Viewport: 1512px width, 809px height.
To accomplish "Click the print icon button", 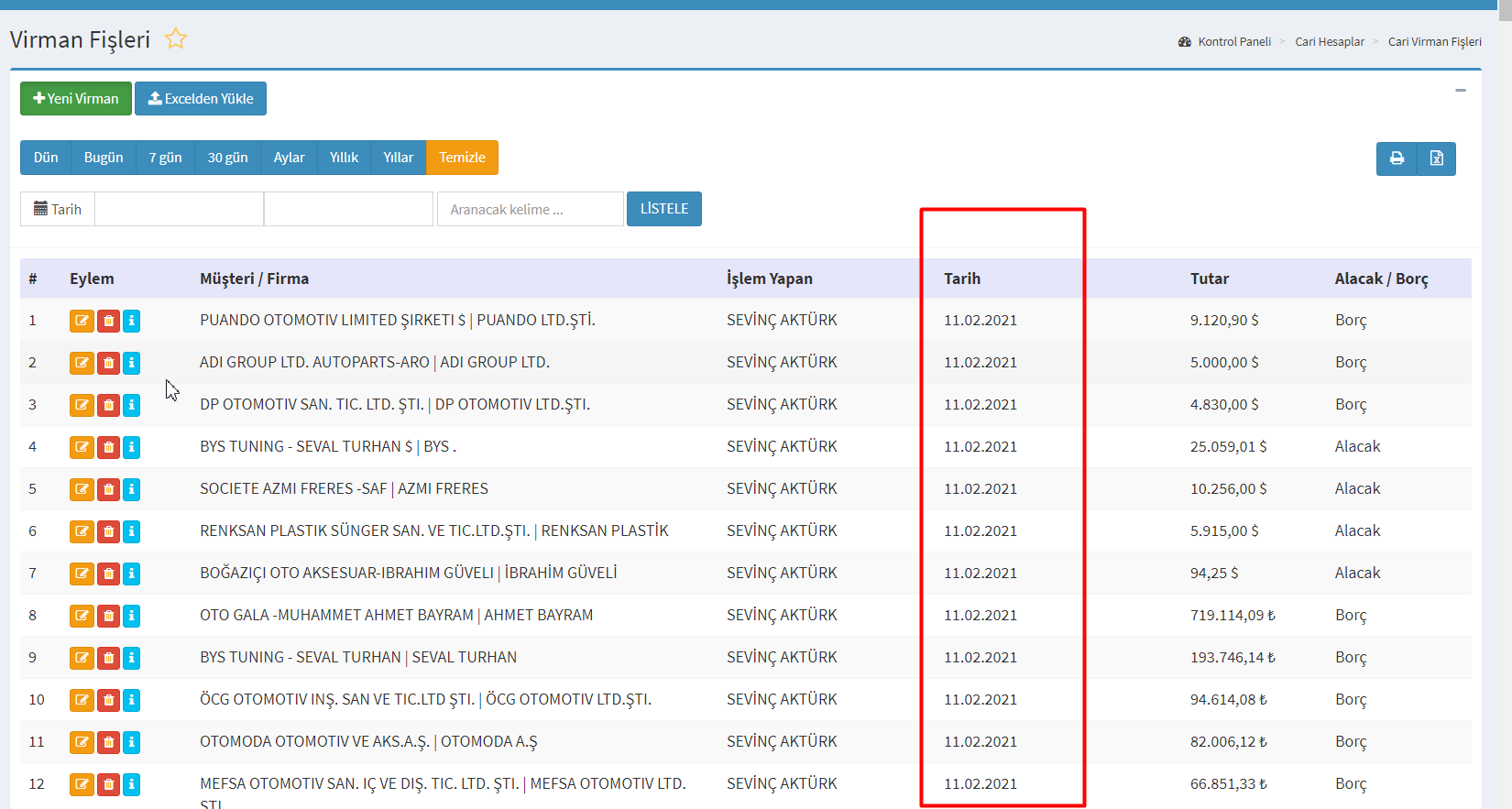I will [1397, 159].
